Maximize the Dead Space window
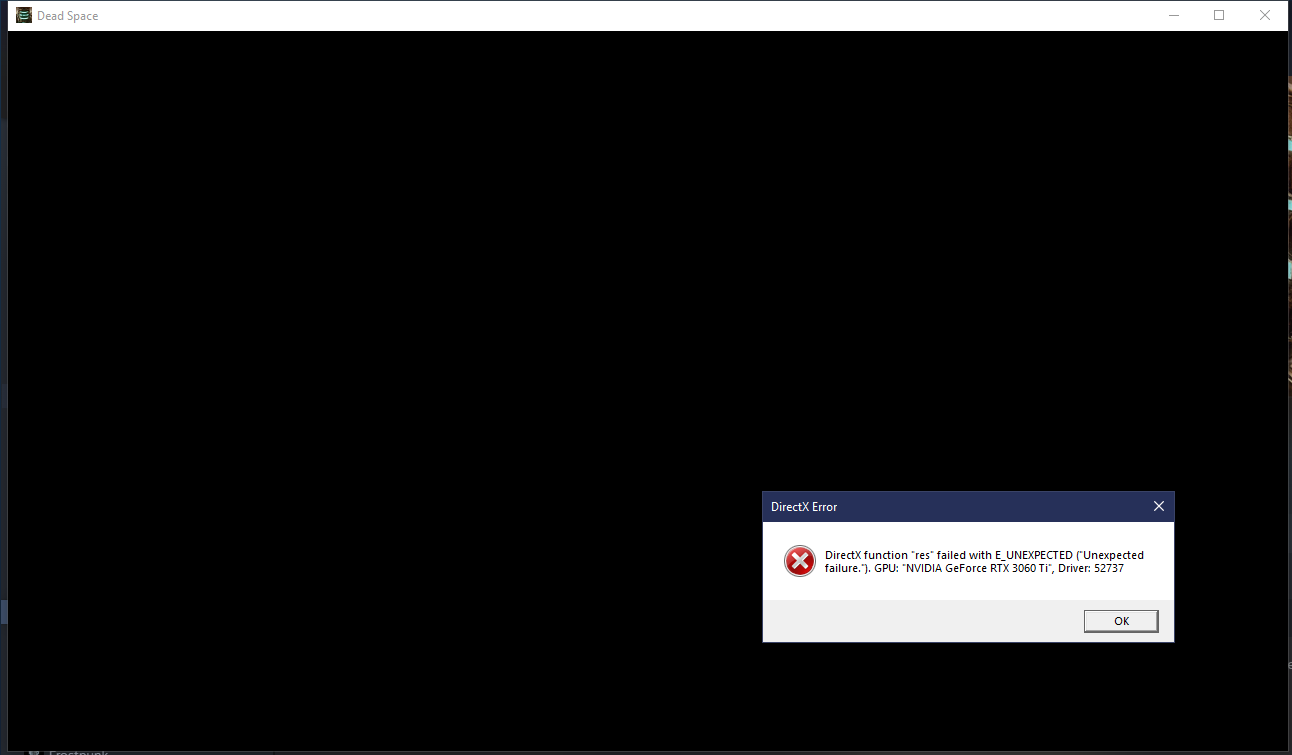 [1219, 15]
